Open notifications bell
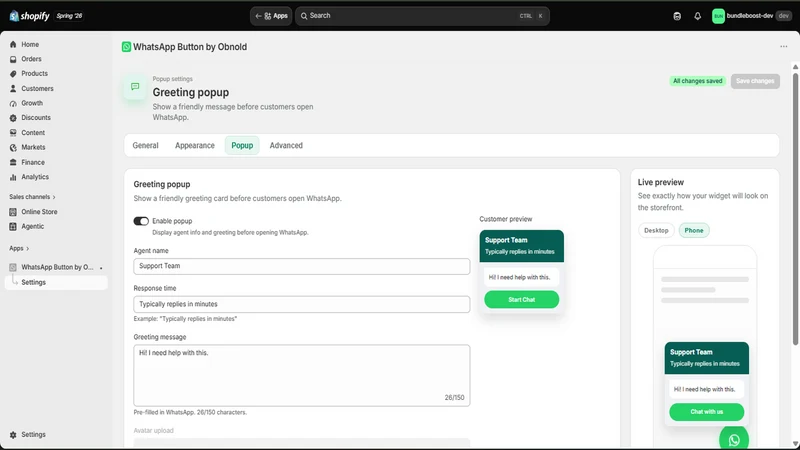Image resolution: width=800 pixels, height=450 pixels. (697, 16)
